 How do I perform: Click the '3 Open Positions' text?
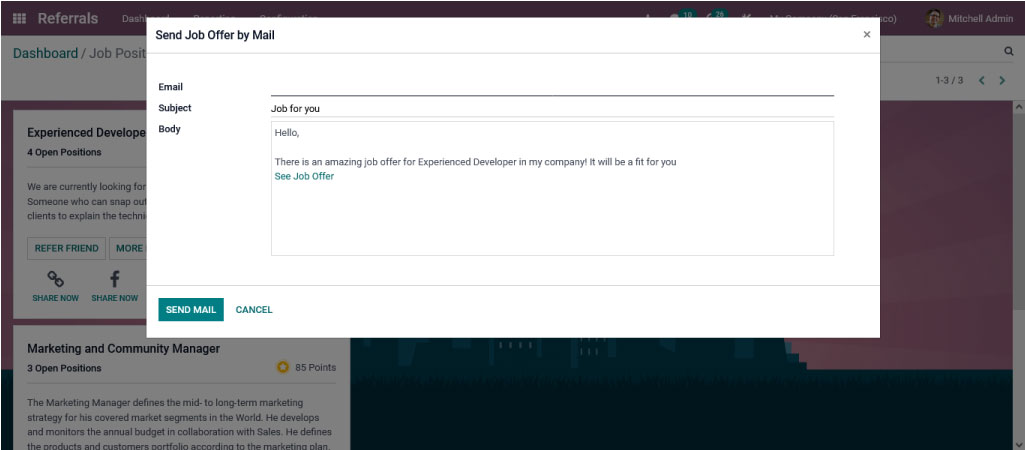pos(64,368)
